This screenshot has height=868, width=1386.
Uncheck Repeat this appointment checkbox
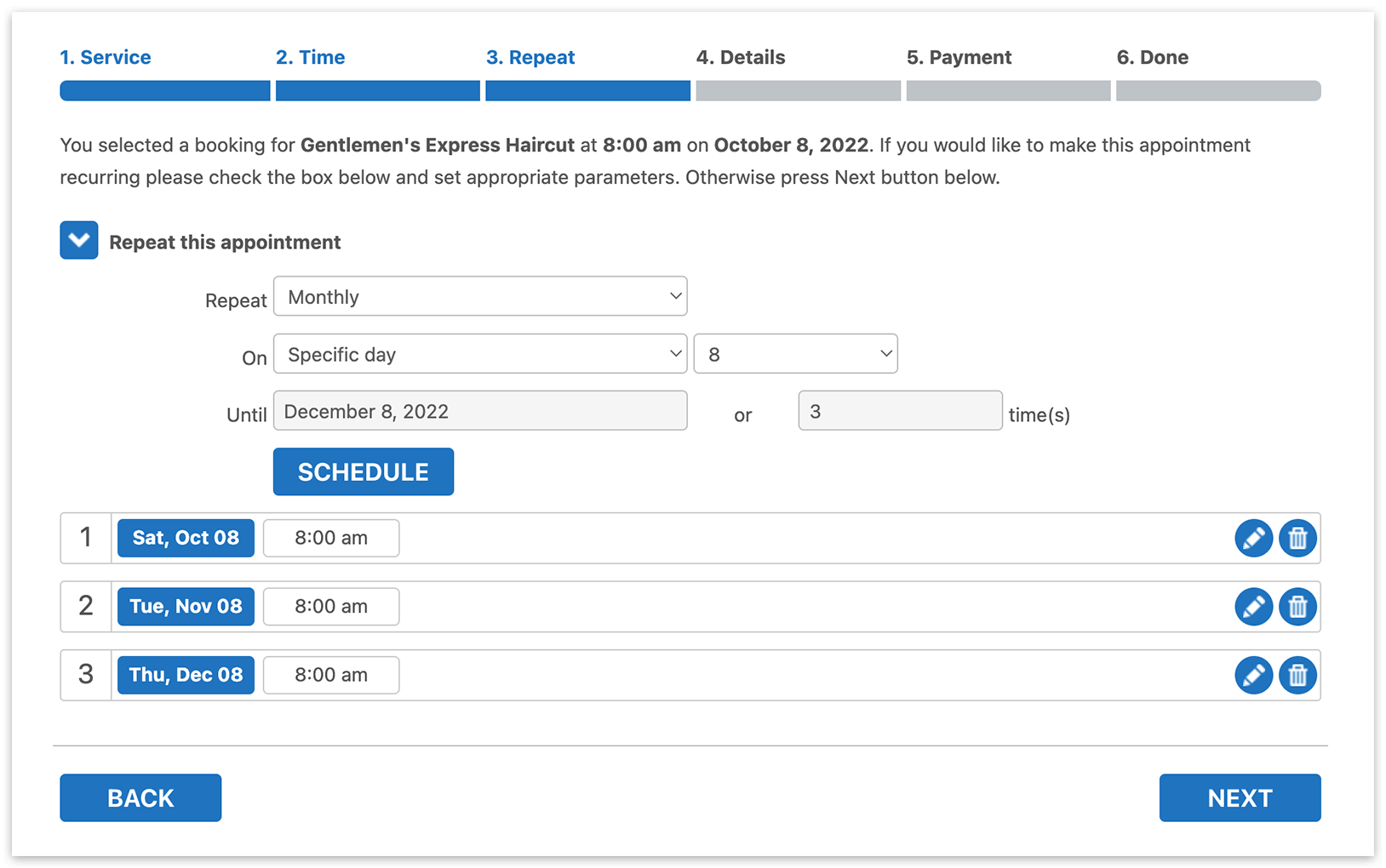point(79,240)
